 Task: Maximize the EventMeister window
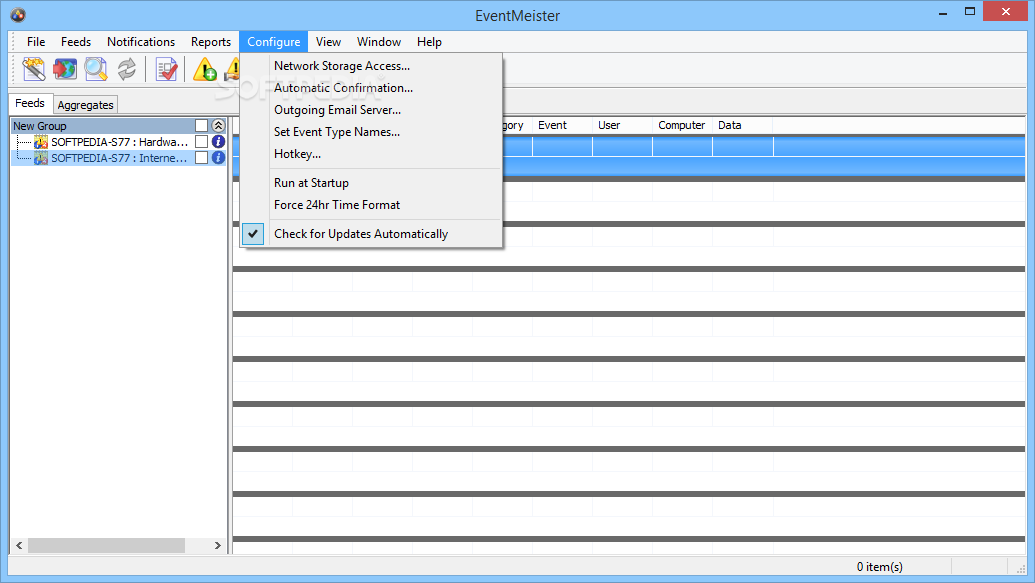[x=970, y=12]
